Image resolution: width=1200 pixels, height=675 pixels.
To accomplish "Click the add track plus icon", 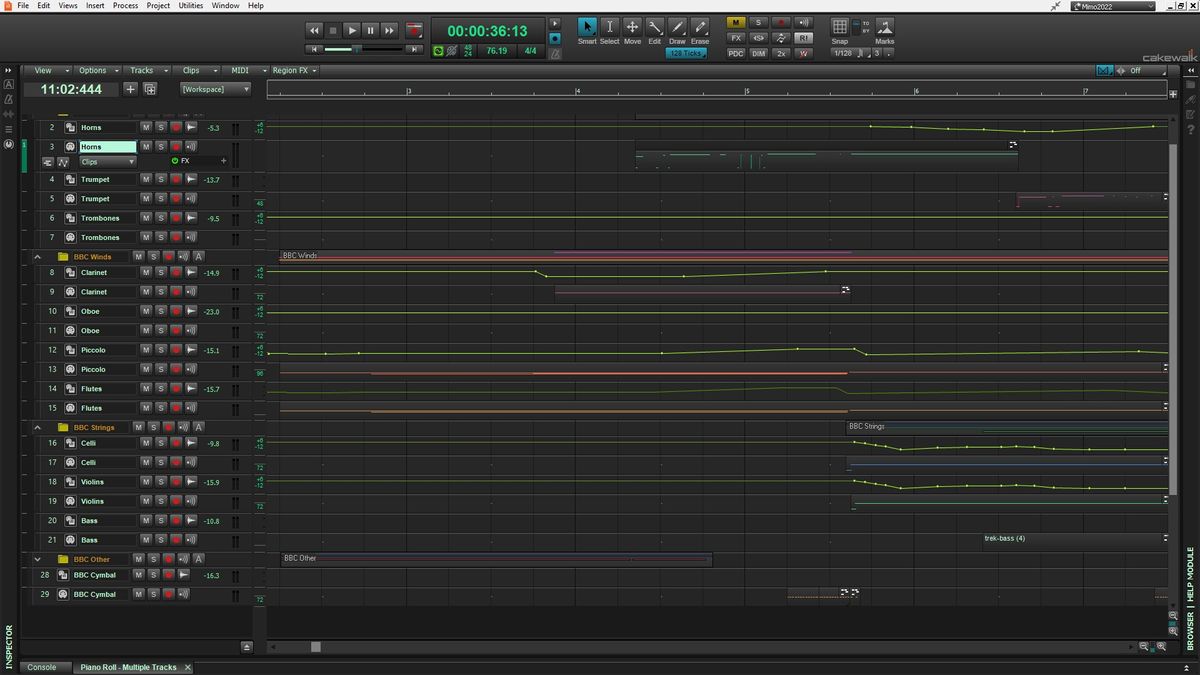I will pyautogui.click(x=130, y=89).
